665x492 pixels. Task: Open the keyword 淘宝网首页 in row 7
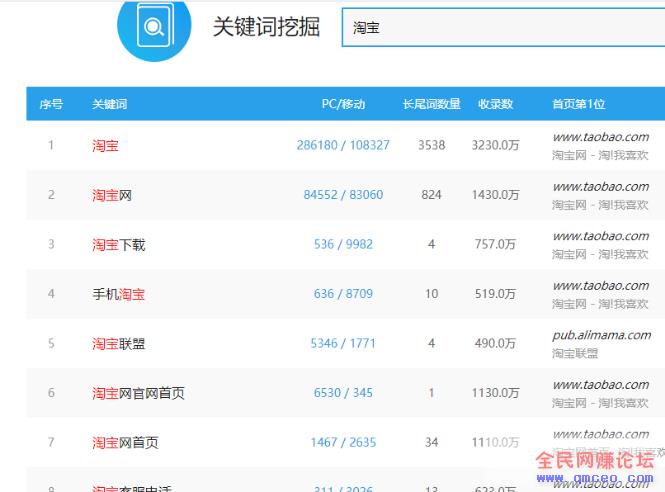(125, 443)
